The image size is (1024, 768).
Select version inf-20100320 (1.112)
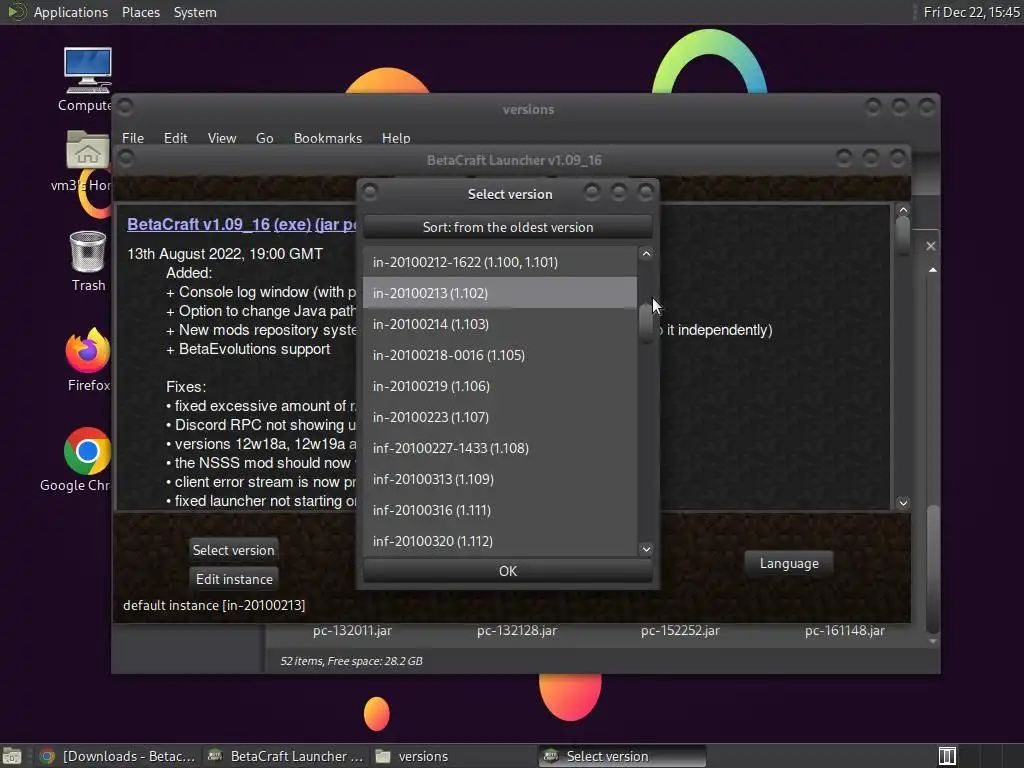pos(500,541)
